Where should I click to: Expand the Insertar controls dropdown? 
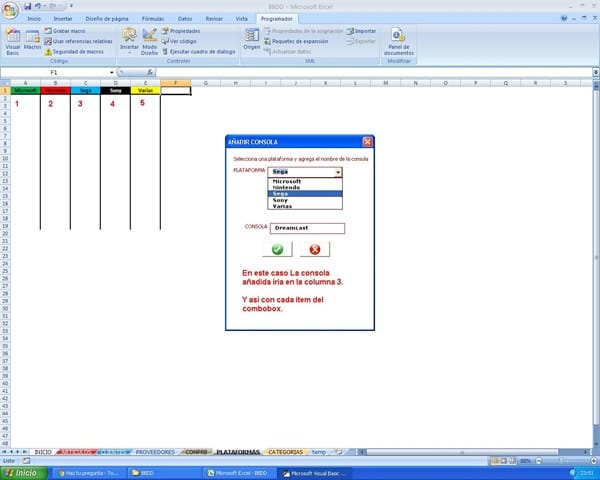tap(129, 53)
